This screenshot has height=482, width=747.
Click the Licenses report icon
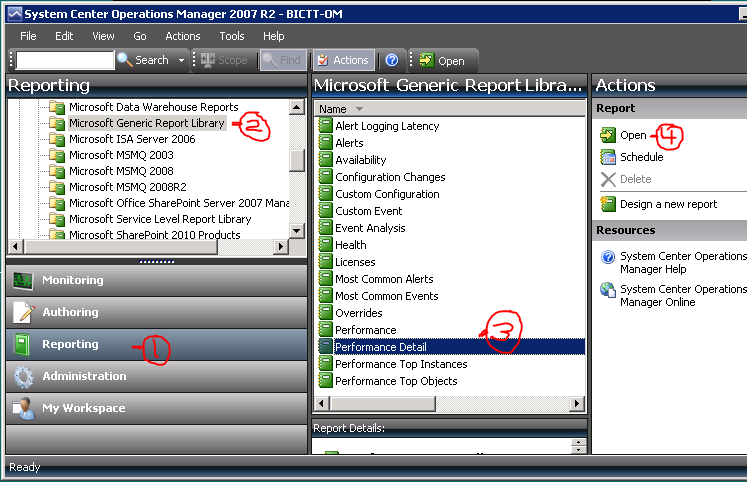click(x=325, y=262)
